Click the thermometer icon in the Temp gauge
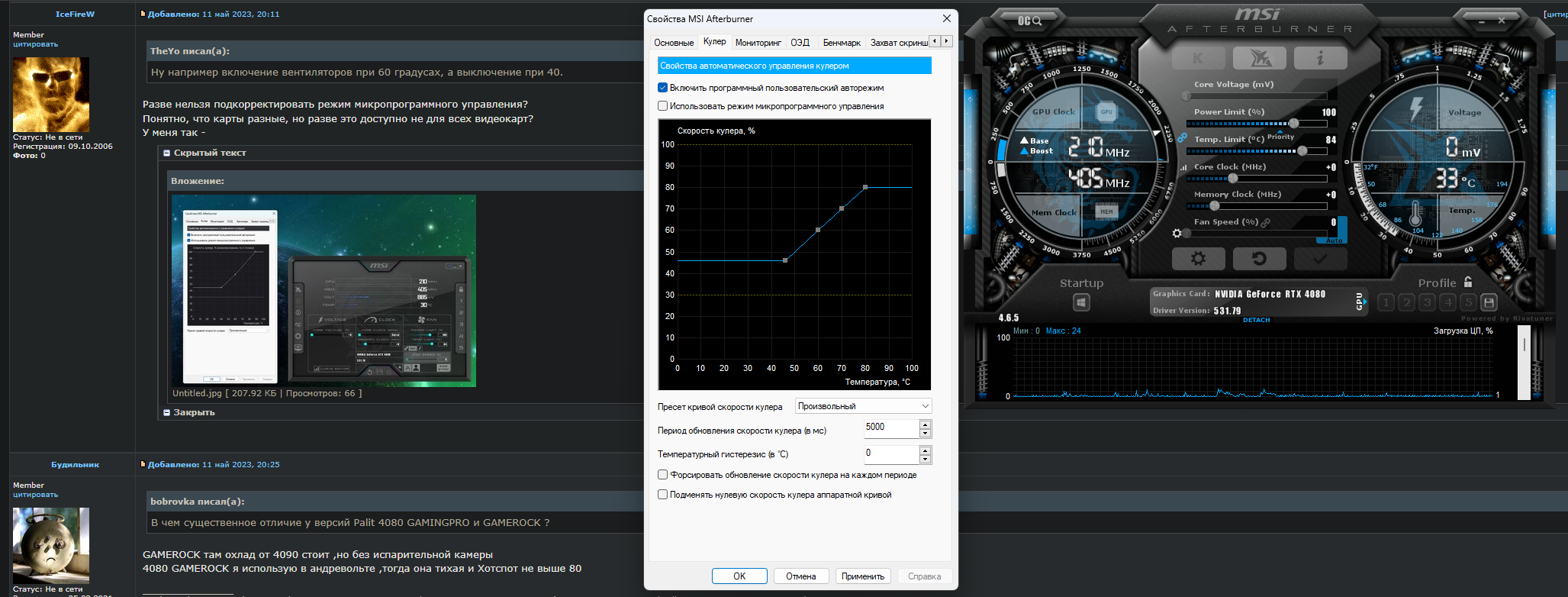The width and height of the screenshot is (1568, 597). pos(1416,215)
